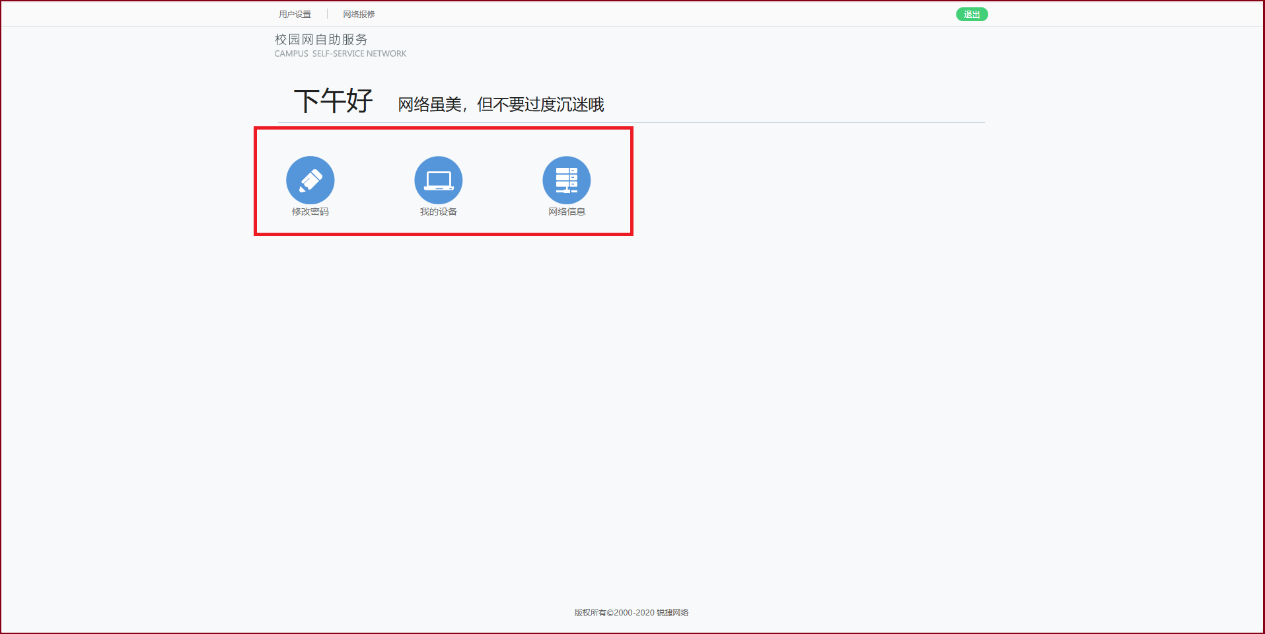
Task: Click the 网络信息 label under the server icon
Action: coord(566,212)
